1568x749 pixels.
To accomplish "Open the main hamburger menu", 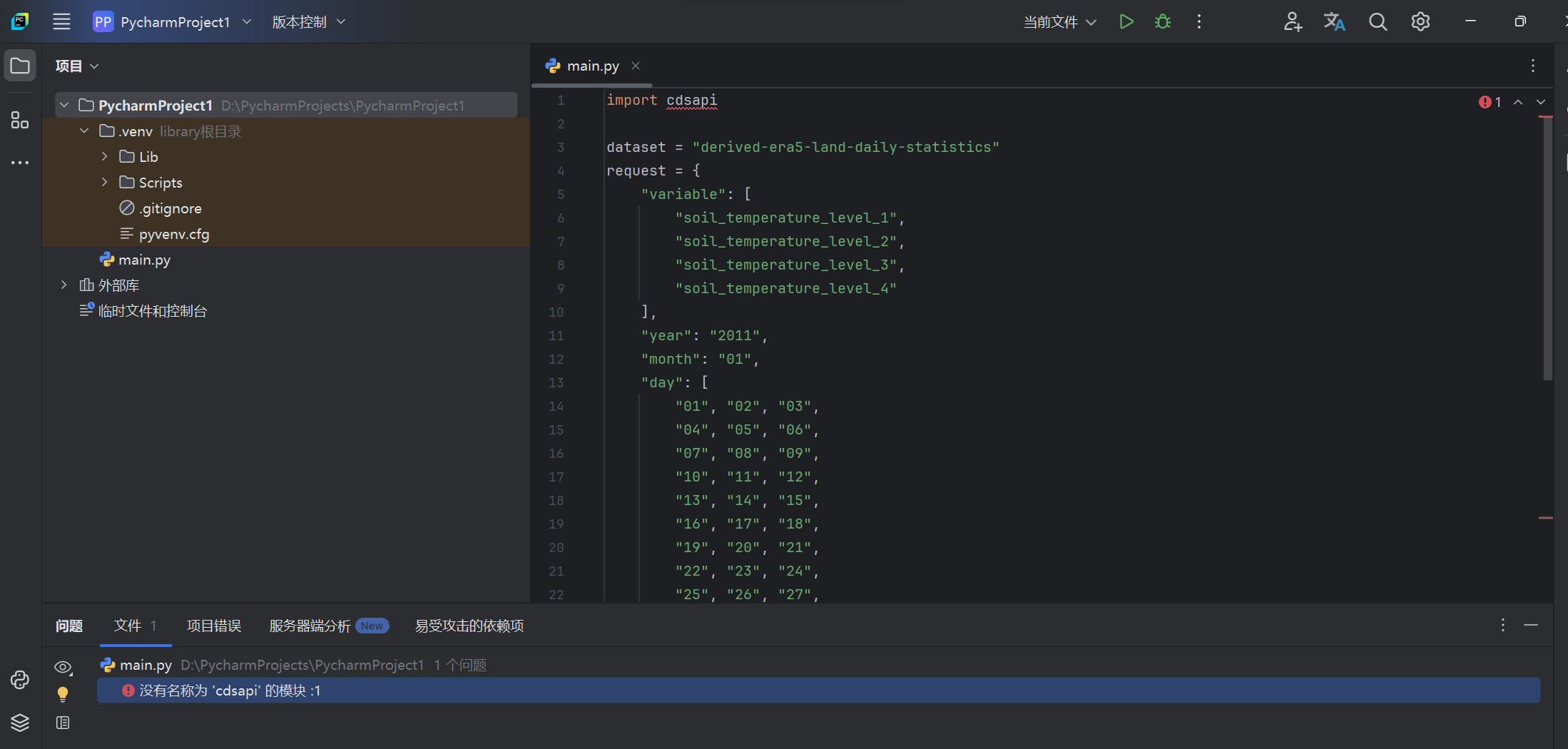I will click(x=61, y=21).
